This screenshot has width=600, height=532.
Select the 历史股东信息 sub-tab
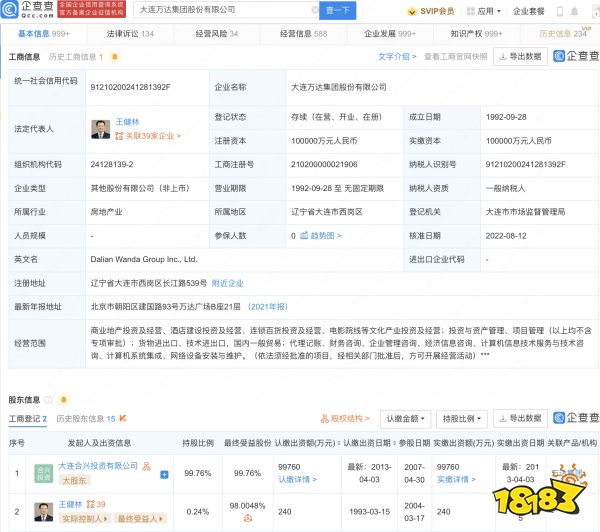(84, 418)
